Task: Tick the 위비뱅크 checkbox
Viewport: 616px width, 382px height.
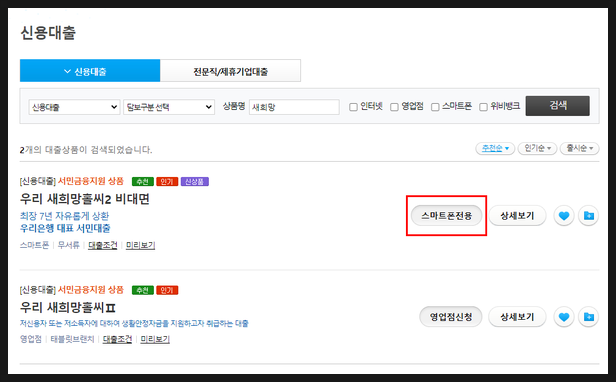Action: click(x=483, y=107)
